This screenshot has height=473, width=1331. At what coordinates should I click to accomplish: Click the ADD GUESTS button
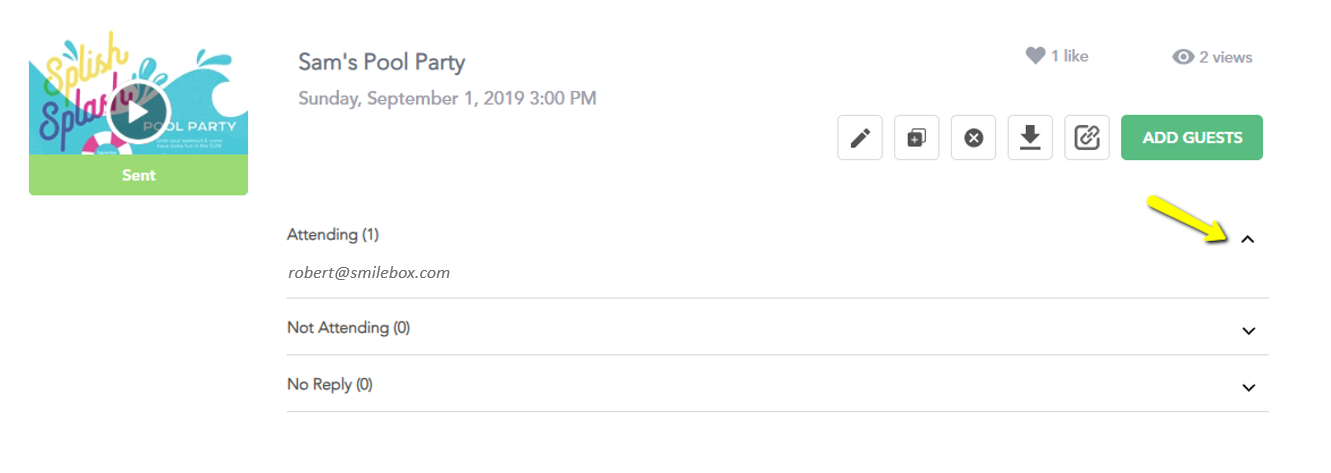click(1192, 138)
